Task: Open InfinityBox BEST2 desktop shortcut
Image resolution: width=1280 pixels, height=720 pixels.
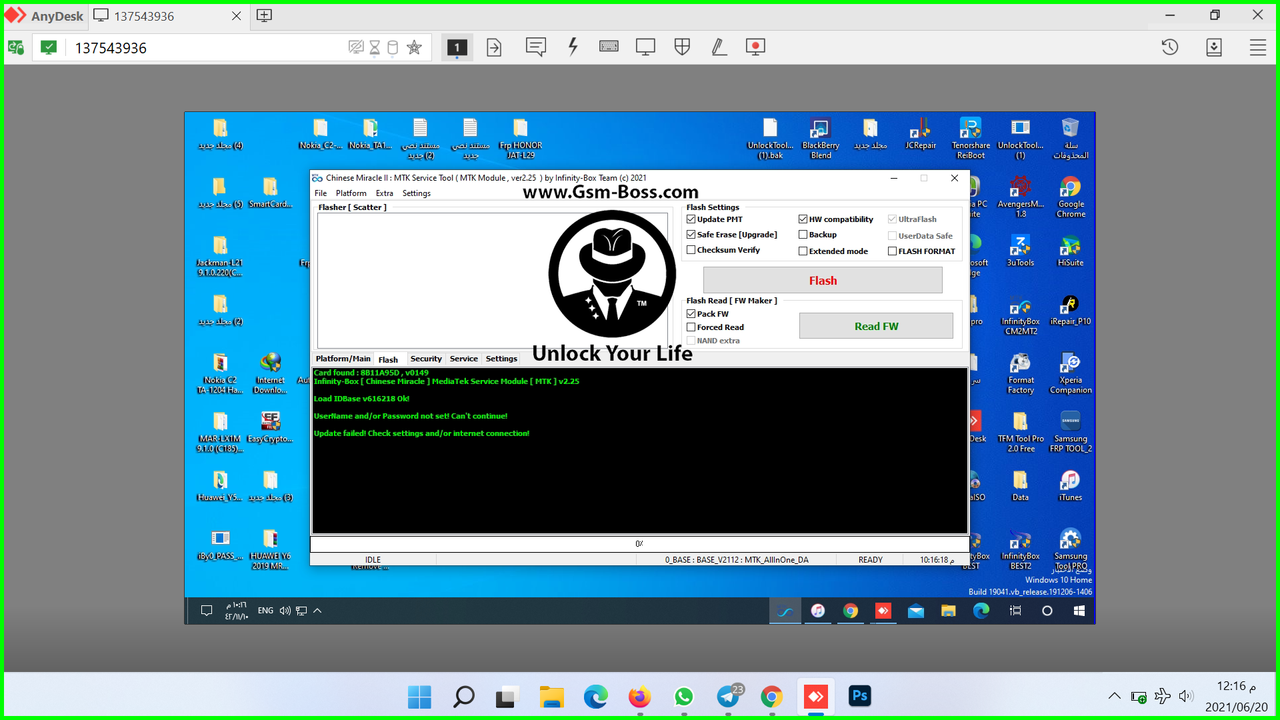Action: (1020, 551)
